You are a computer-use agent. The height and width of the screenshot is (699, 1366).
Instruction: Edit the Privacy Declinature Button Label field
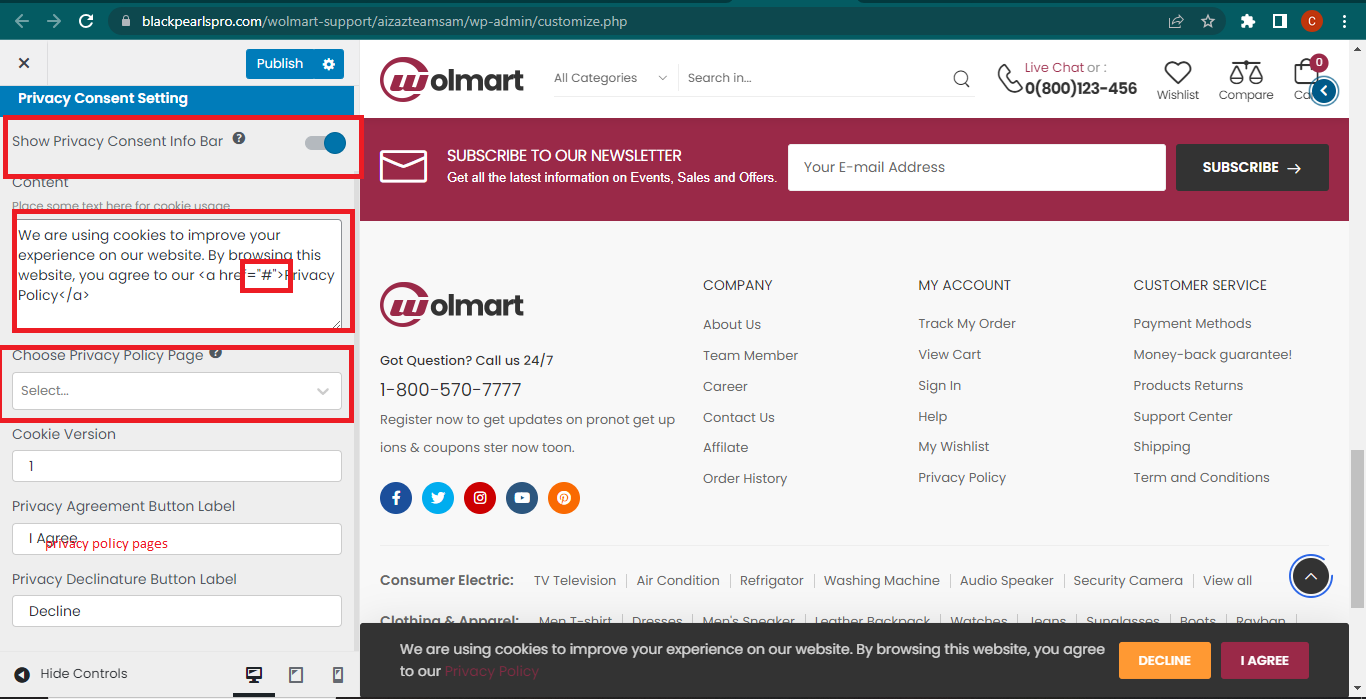click(x=177, y=611)
